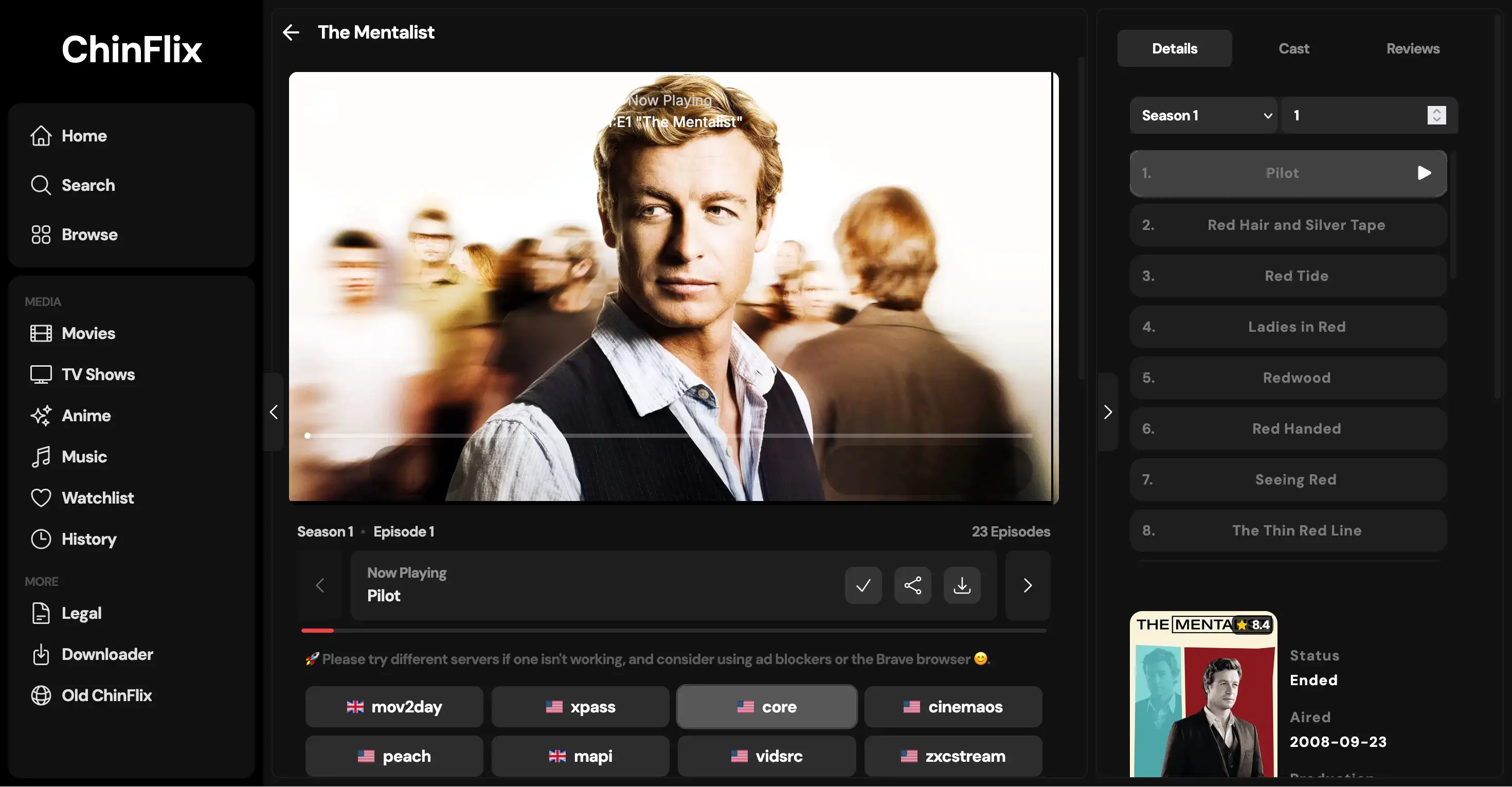The width and height of the screenshot is (1512, 787).
Task: Switch to Old ChinFlix
Action: tap(132, 695)
